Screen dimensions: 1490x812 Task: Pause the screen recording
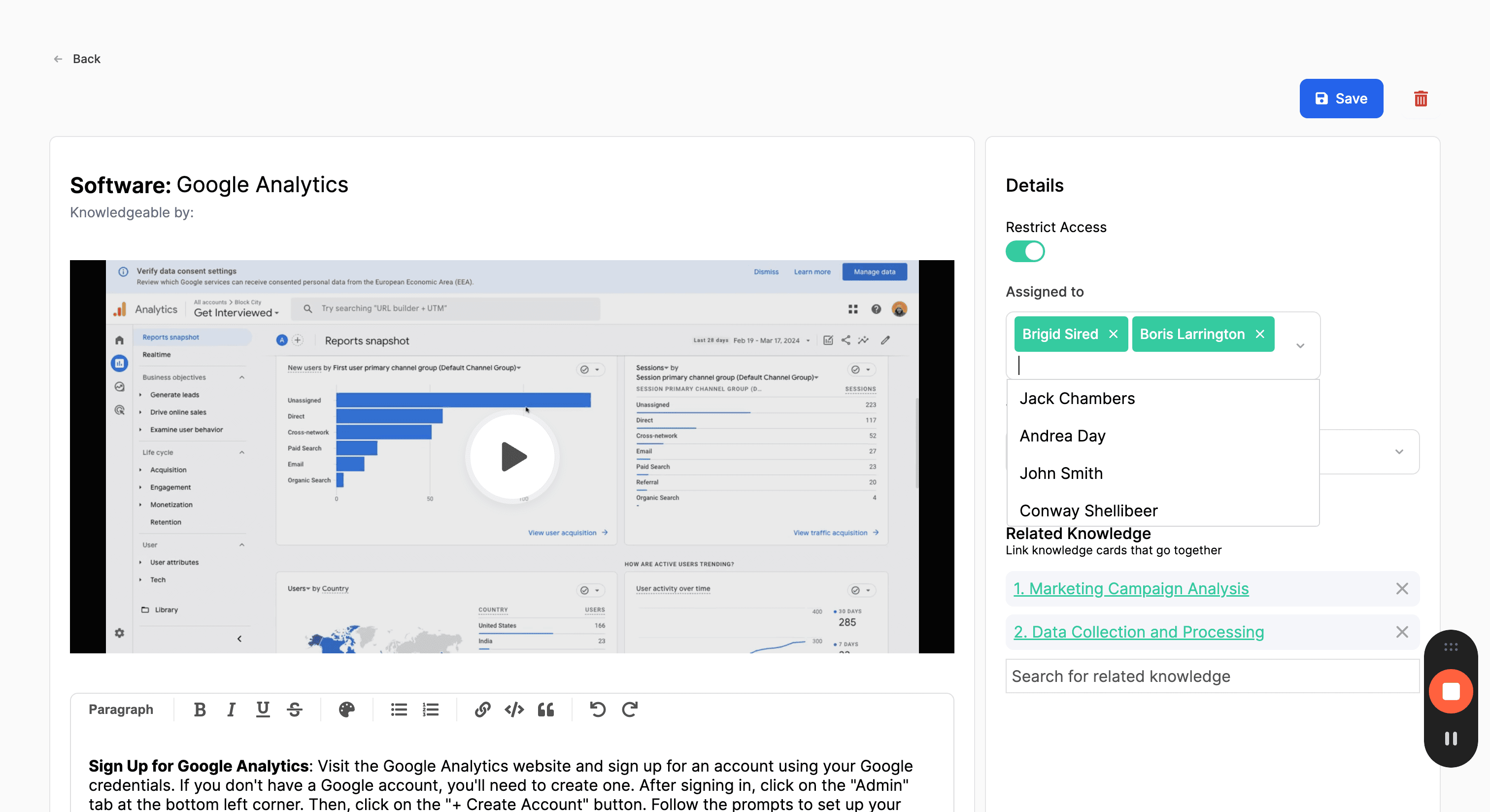[x=1451, y=739]
